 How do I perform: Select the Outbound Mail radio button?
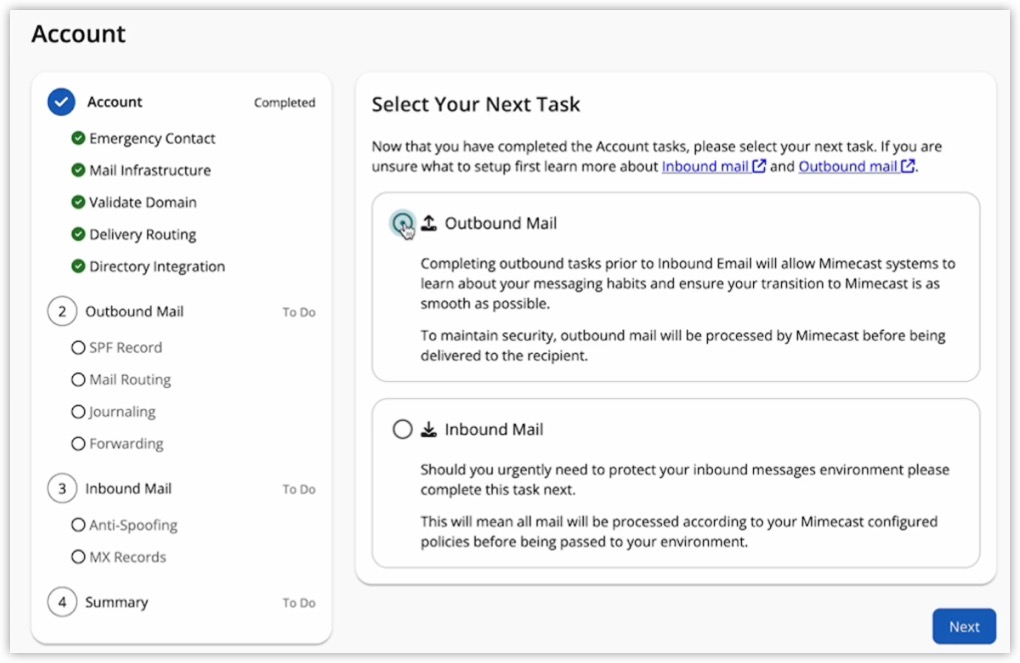pyautogui.click(x=402, y=224)
